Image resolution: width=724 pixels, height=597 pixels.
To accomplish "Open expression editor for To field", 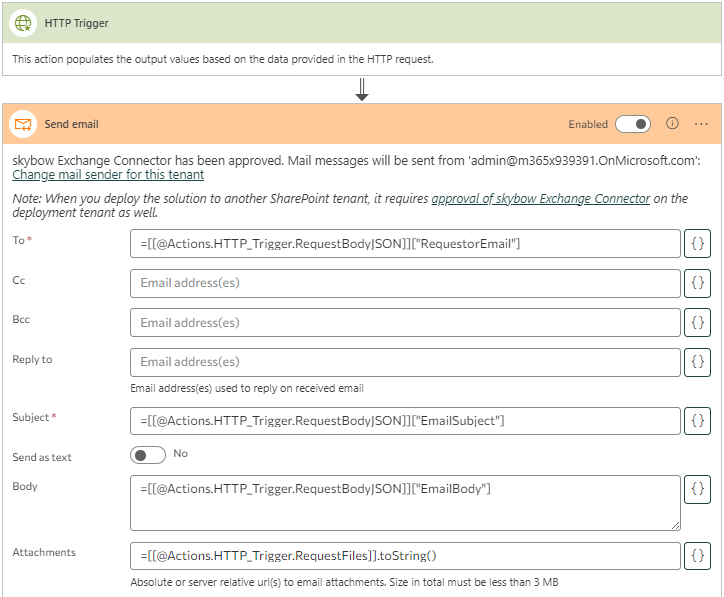I will pos(697,244).
